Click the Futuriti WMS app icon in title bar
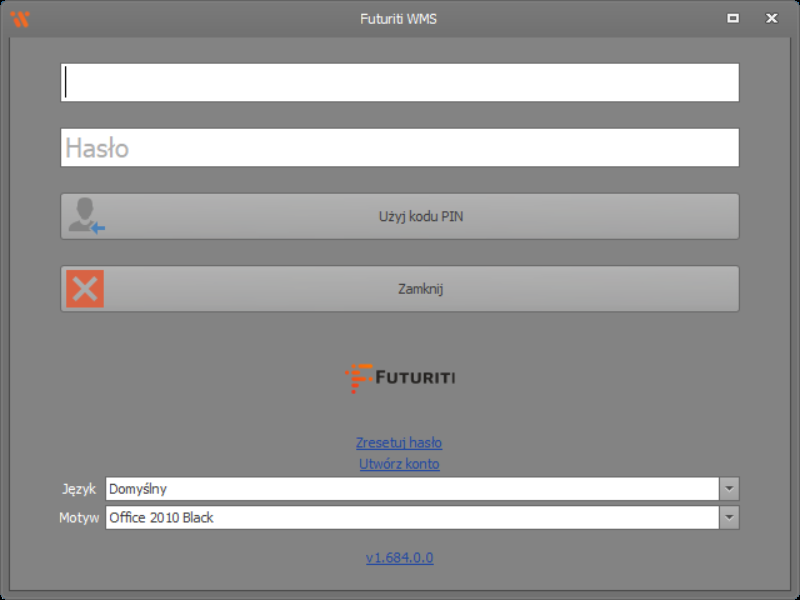The image size is (800, 600). coord(20,18)
